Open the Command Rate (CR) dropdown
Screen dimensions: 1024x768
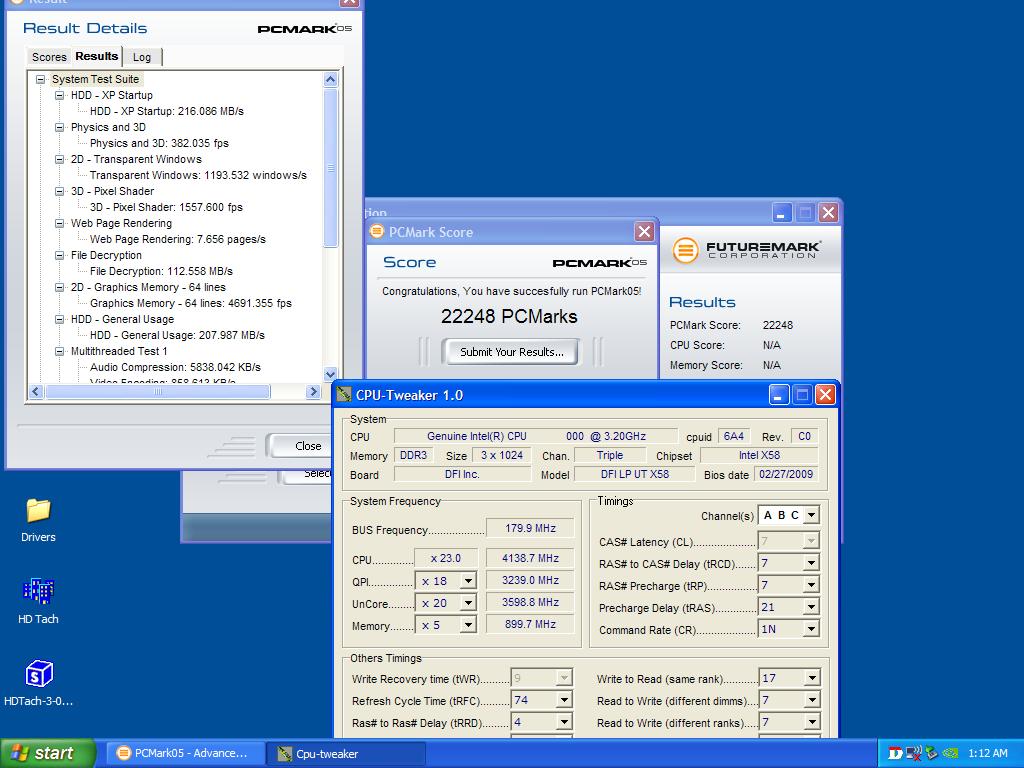[x=811, y=629]
